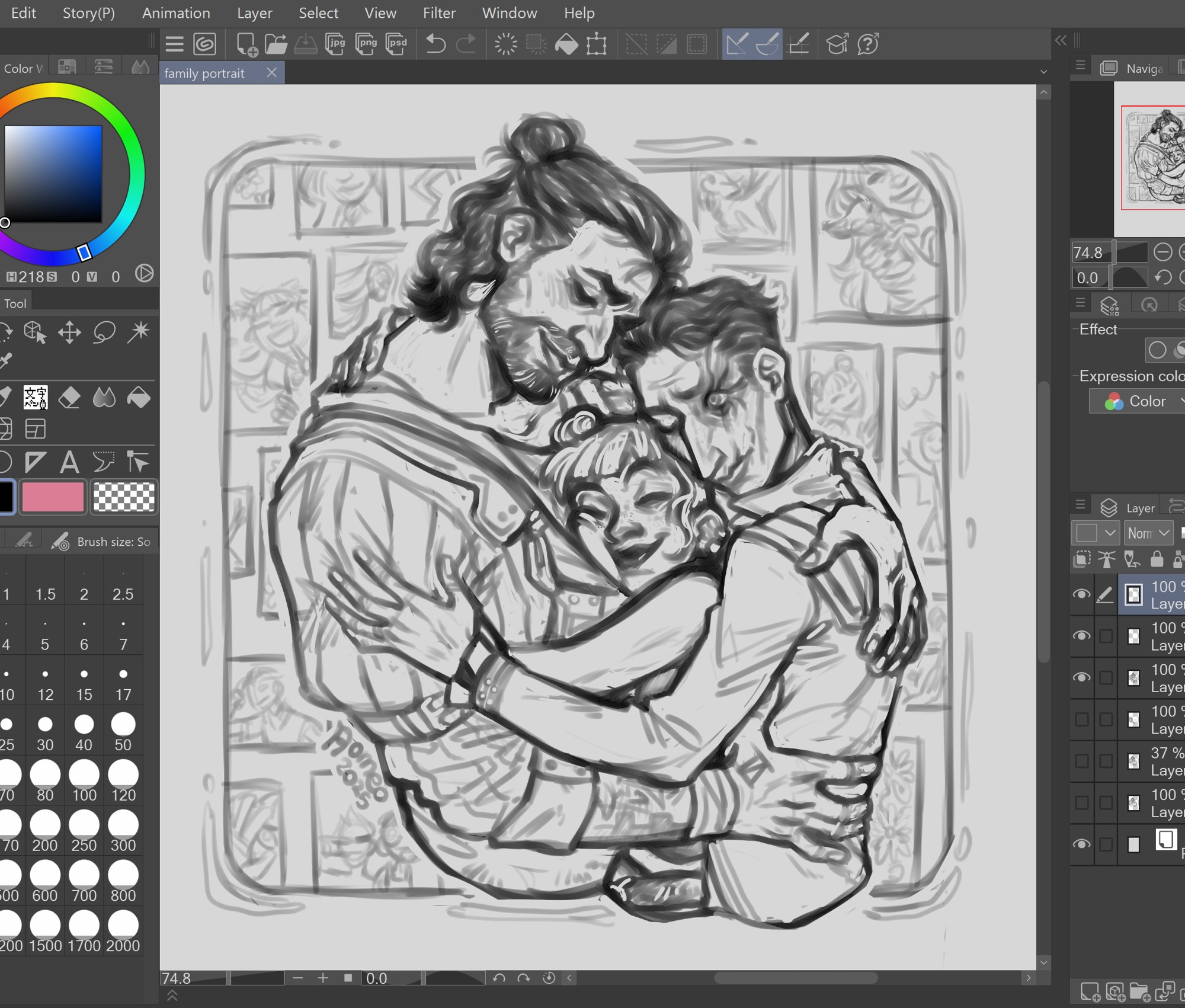The image size is (1185, 1008).
Task: Open the Layer palette hamburger menu
Action: click(1080, 505)
